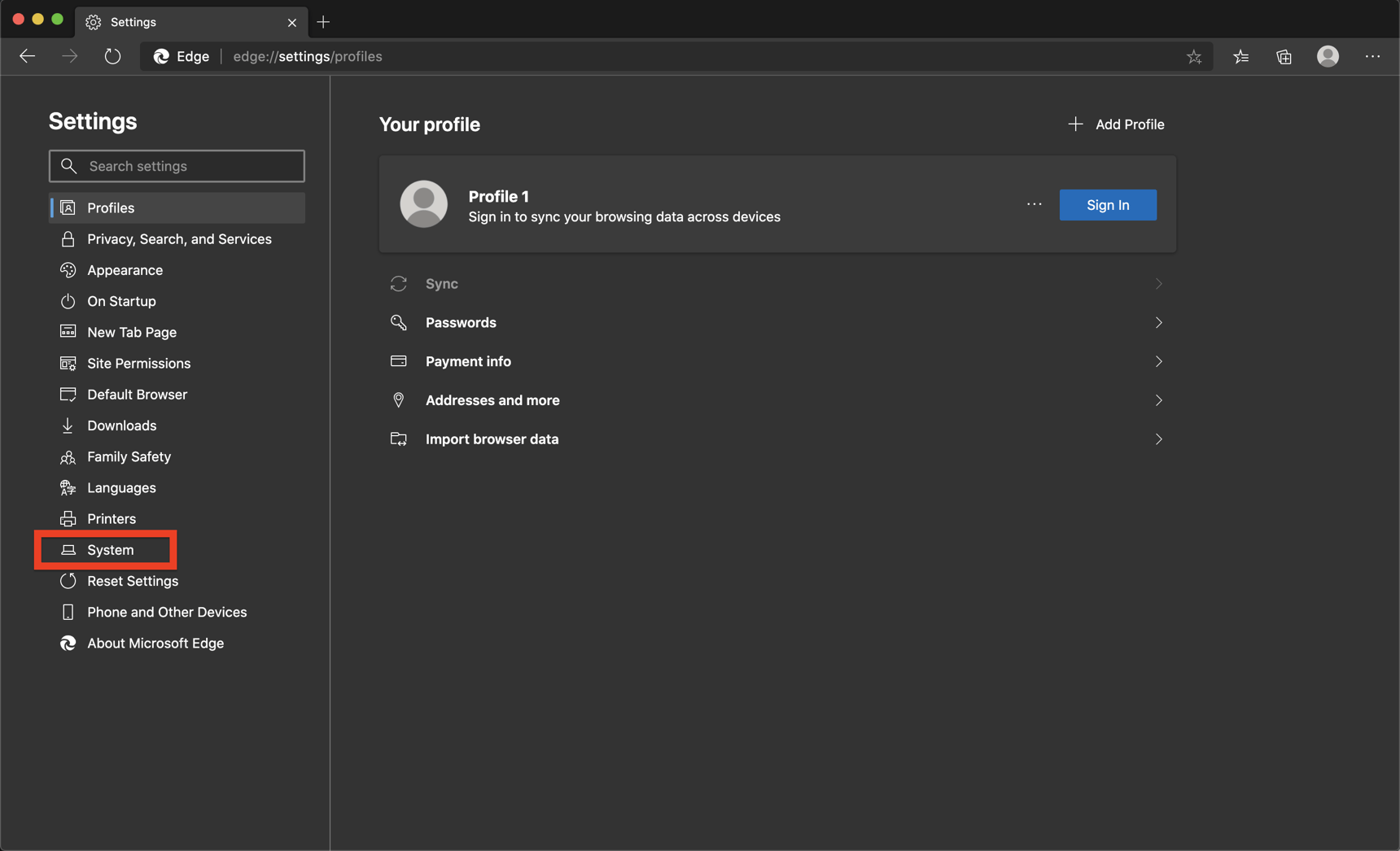Click the Favorites star in the address bar

point(1194,56)
